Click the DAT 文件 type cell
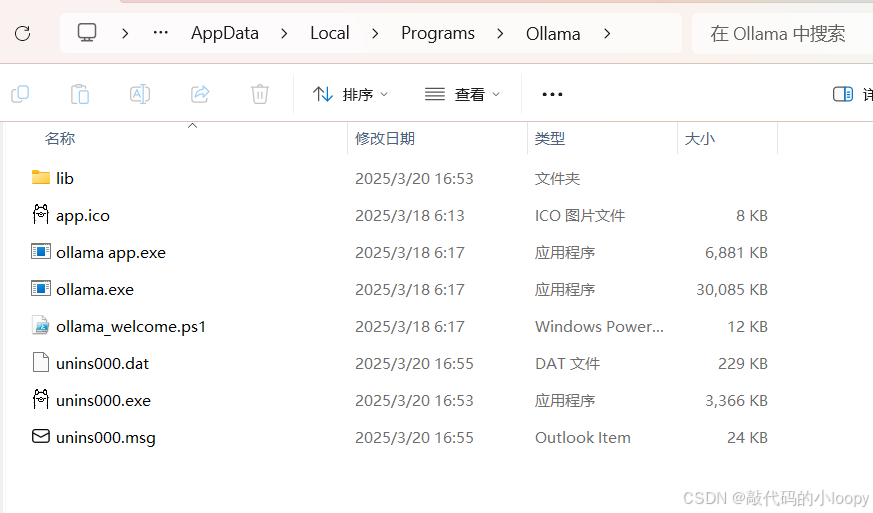 point(567,364)
